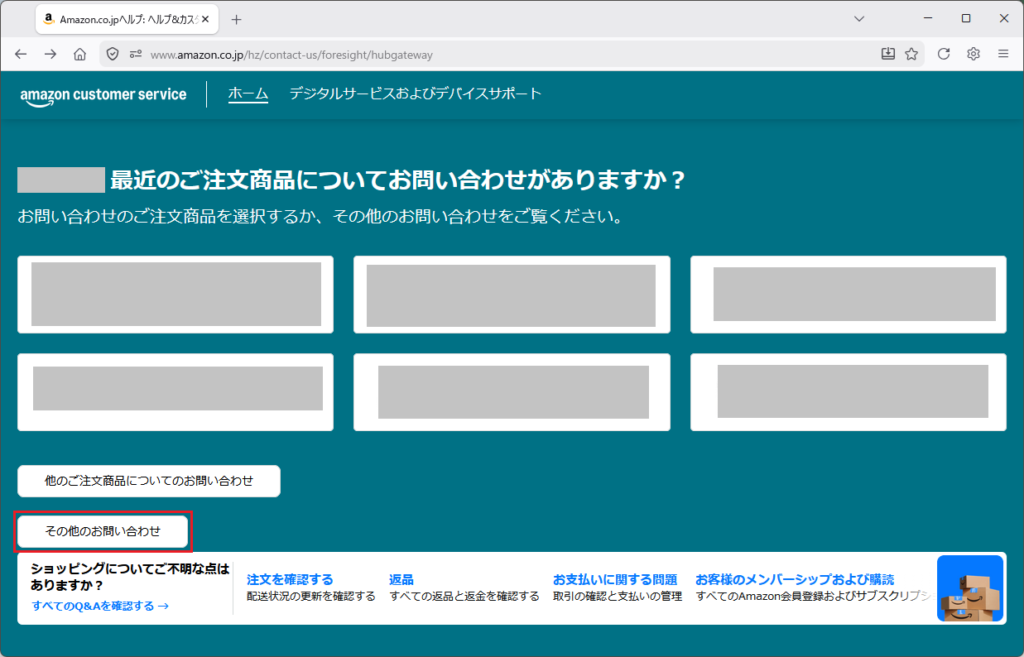Close the Amazon.co.jp help tab
Image resolution: width=1024 pixels, height=657 pixels.
(x=205, y=20)
